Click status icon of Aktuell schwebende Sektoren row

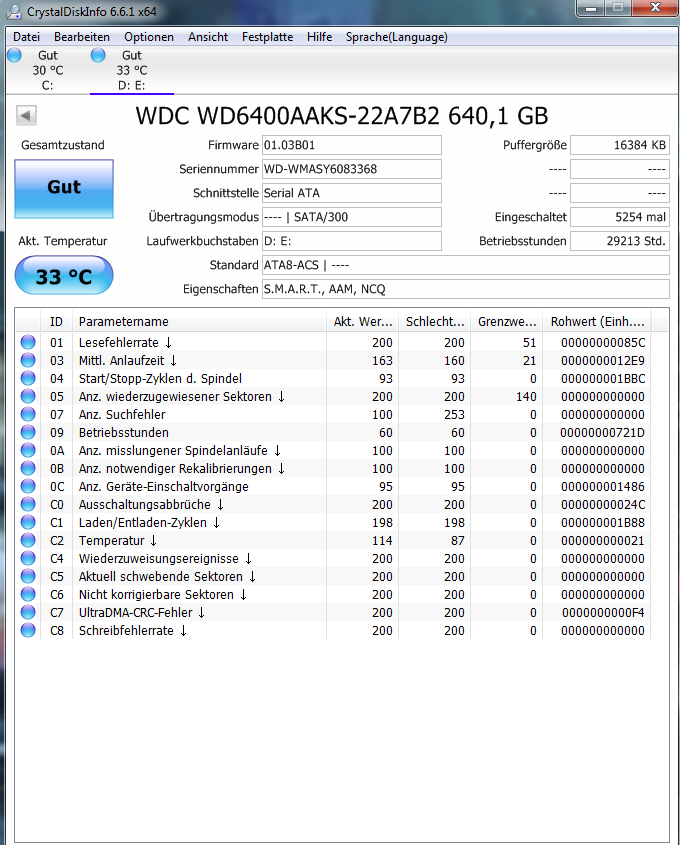point(28,576)
